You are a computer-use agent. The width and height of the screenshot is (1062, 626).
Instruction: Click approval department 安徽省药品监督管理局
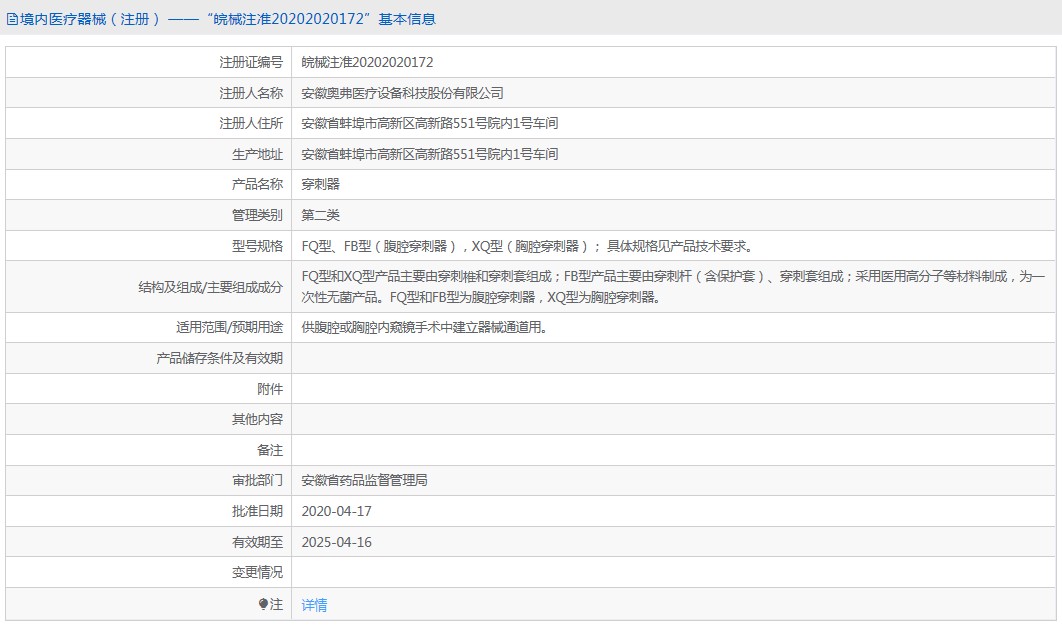coord(364,480)
